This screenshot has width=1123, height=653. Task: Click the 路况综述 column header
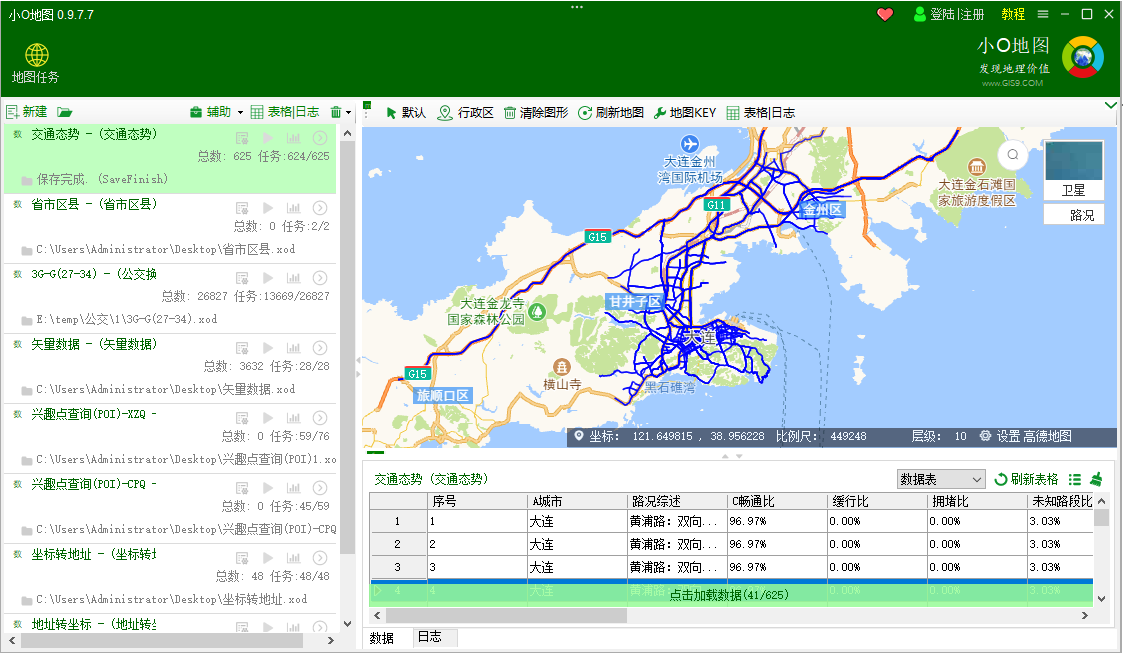tap(676, 501)
